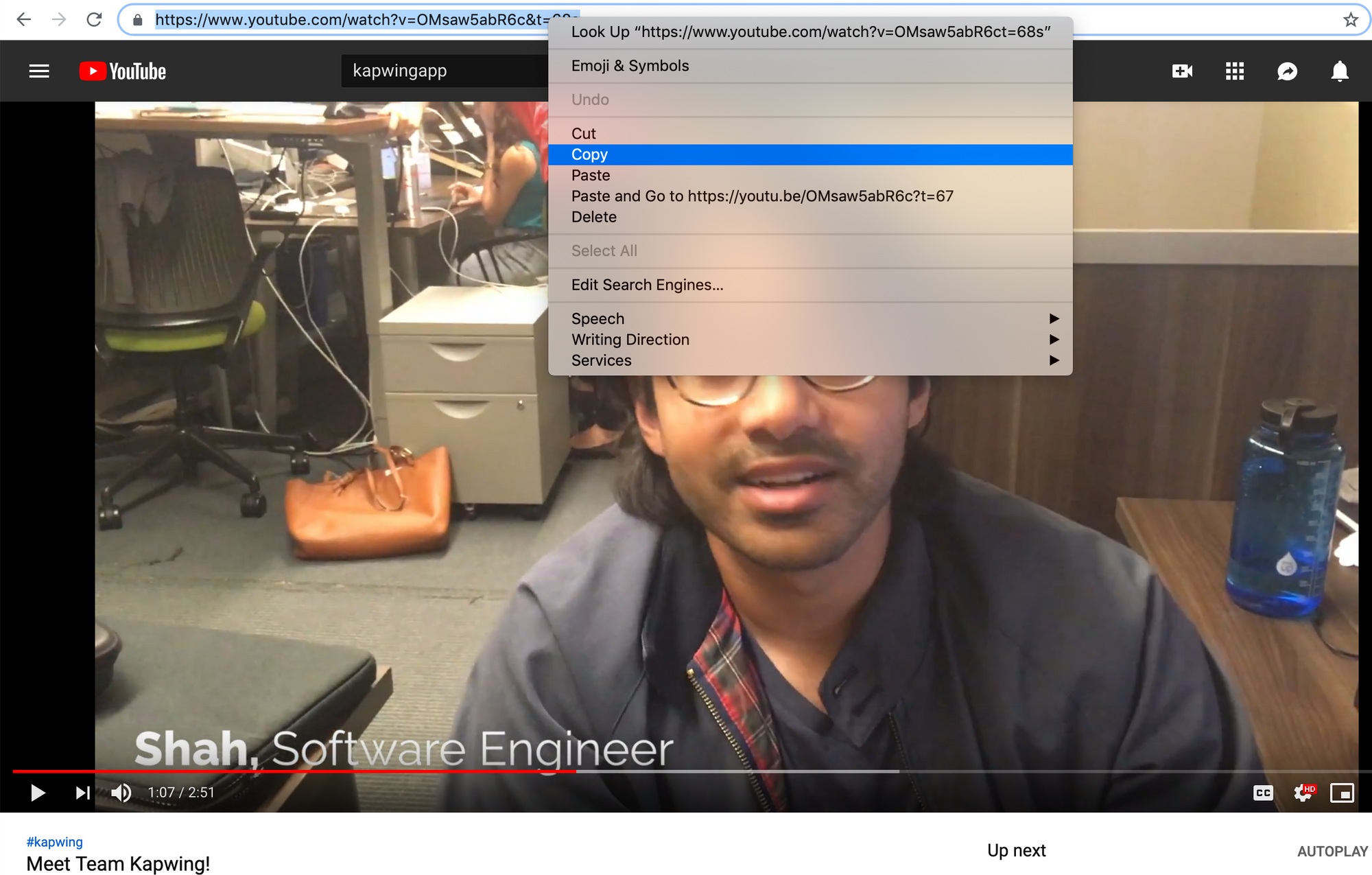This screenshot has height=875, width=1372.
Task: Open video settings gear icon
Action: point(1302,793)
